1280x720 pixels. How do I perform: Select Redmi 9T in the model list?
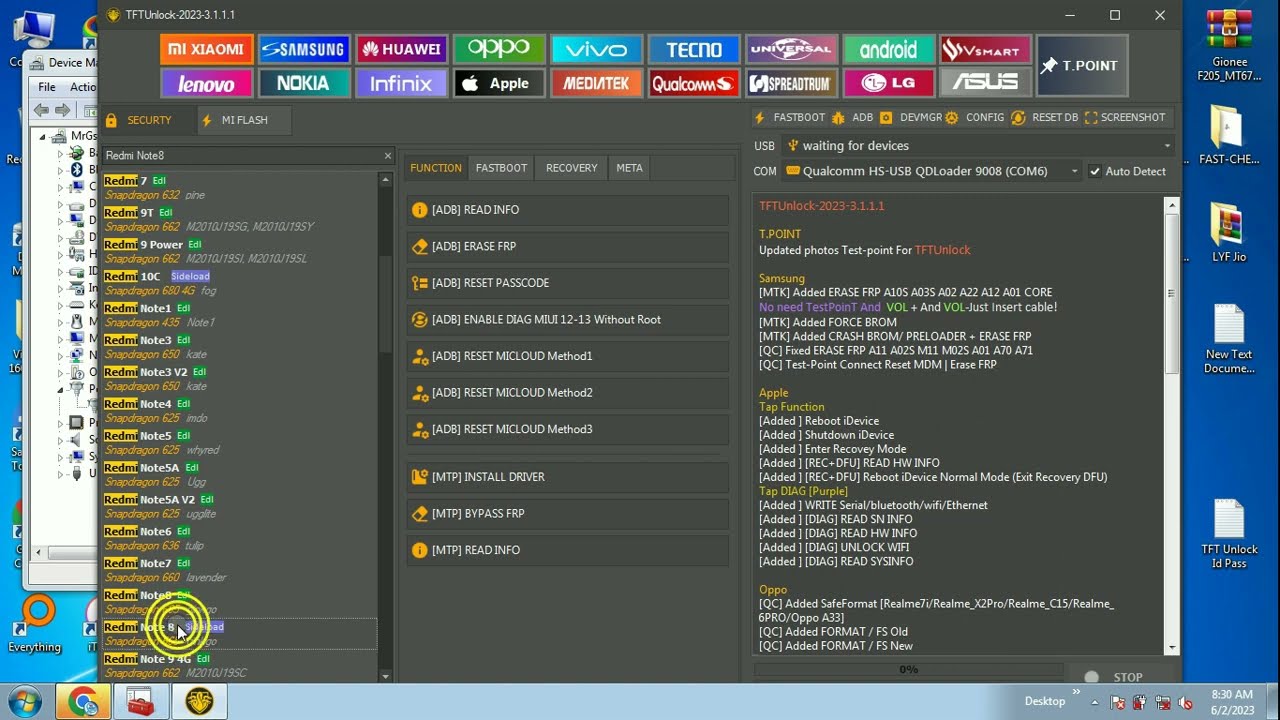pyautogui.click(x=240, y=219)
